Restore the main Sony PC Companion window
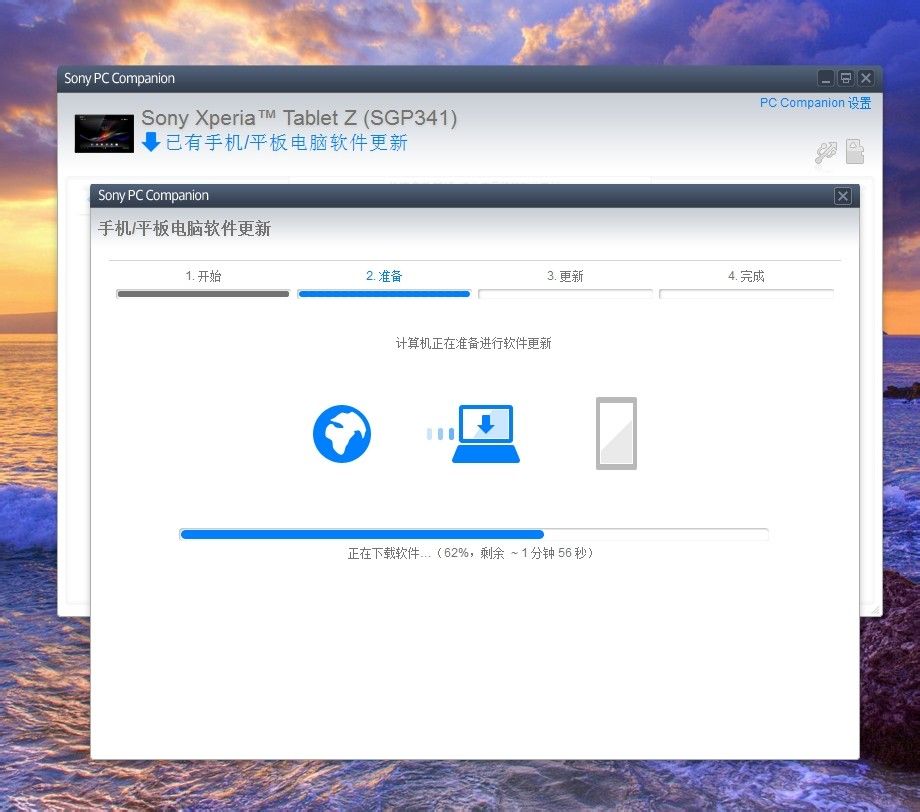This screenshot has width=920, height=812. point(845,78)
